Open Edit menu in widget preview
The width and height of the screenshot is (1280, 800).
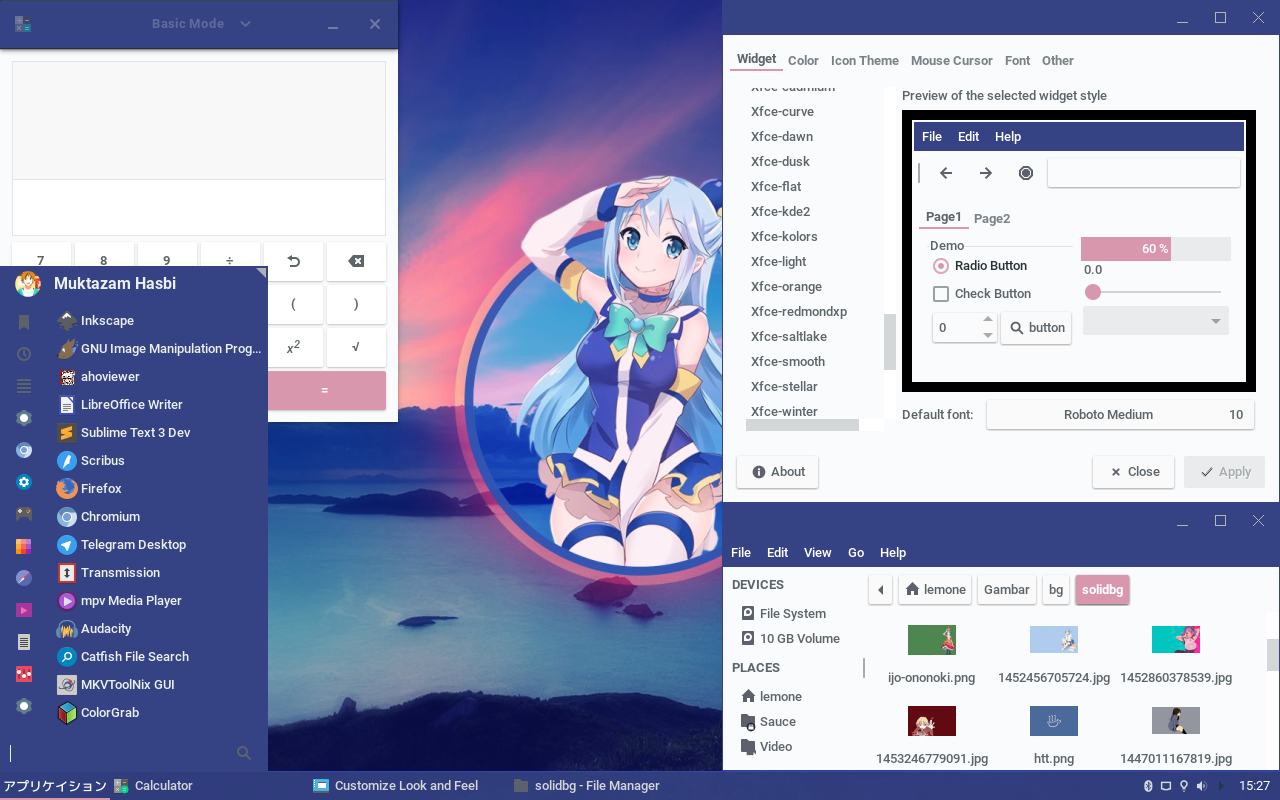[968, 137]
